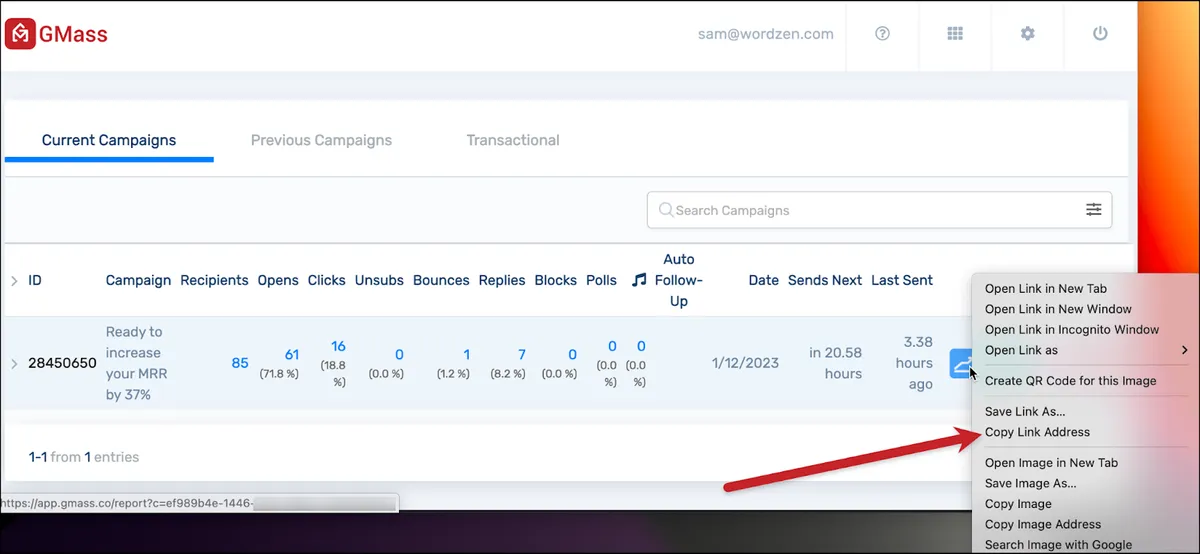Click date 1/12/2023 cell
The image size is (1200, 554).
pyautogui.click(x=745, y=363)
